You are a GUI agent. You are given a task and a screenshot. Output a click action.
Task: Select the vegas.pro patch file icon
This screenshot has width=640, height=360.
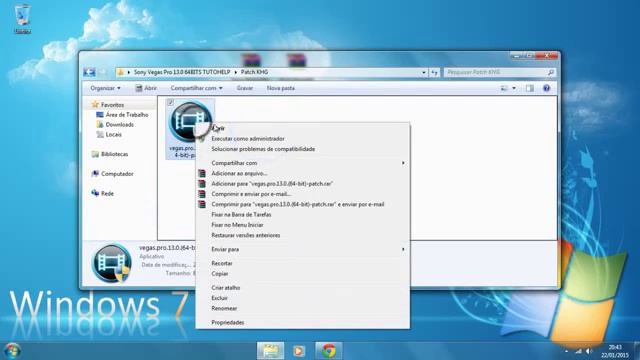point(191,122)
